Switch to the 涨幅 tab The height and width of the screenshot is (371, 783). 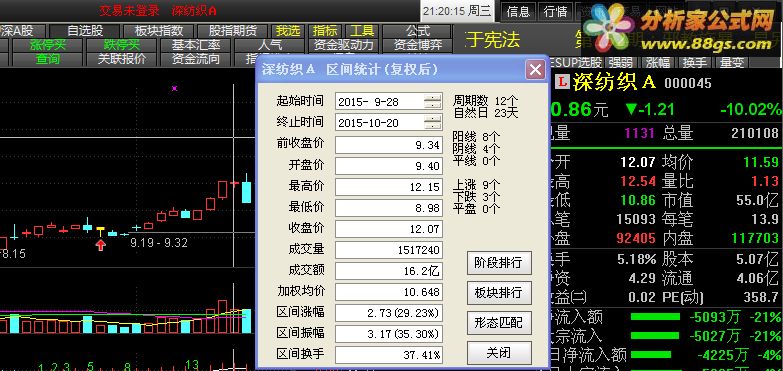click(658, 63)
